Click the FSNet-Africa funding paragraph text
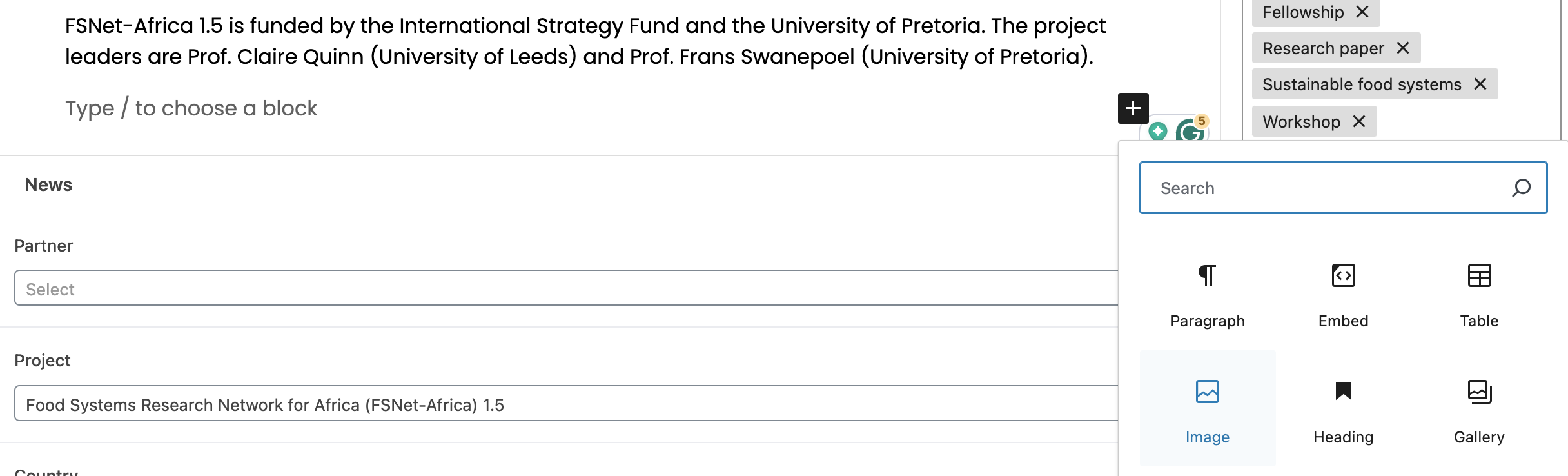The height and width of the screenshot is (476, 1568). [x=580, y=41]
